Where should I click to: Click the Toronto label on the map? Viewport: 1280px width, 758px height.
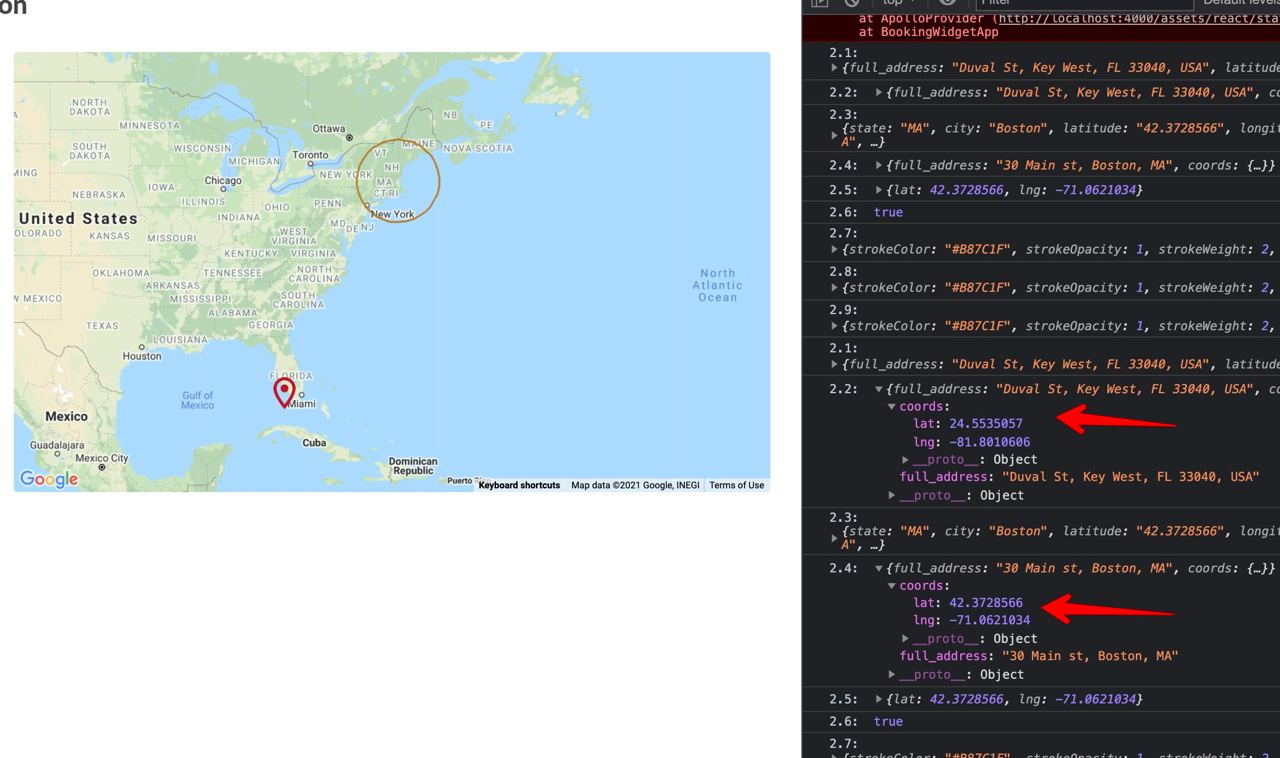(x=310, y=156)
